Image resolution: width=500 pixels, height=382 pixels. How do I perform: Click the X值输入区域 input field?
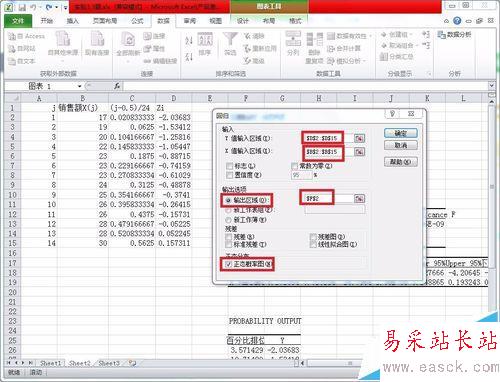coord(328,152)
